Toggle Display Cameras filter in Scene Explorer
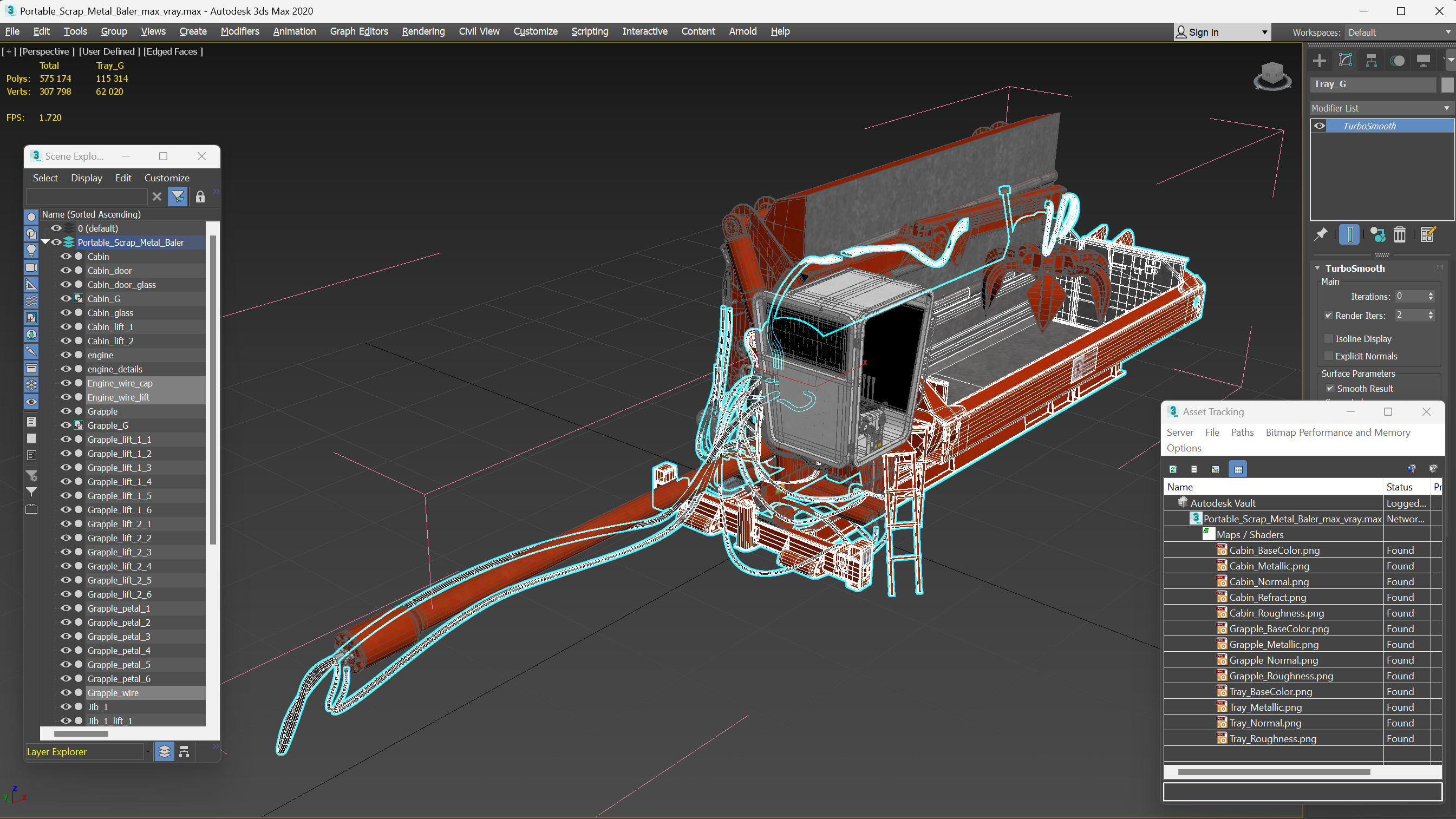 coord(31,267)
